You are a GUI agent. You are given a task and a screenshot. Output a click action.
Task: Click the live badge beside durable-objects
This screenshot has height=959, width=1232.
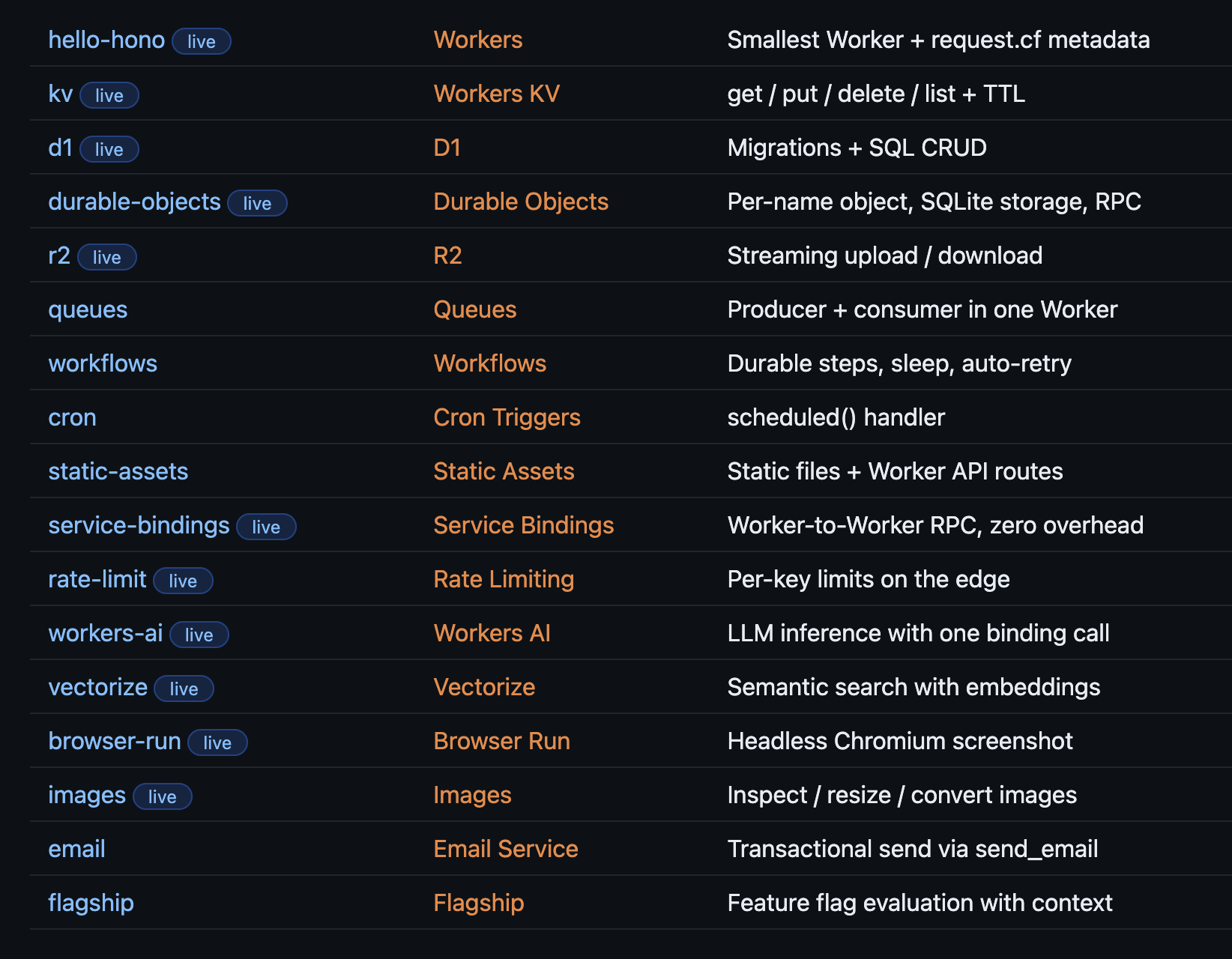[257, 203]
